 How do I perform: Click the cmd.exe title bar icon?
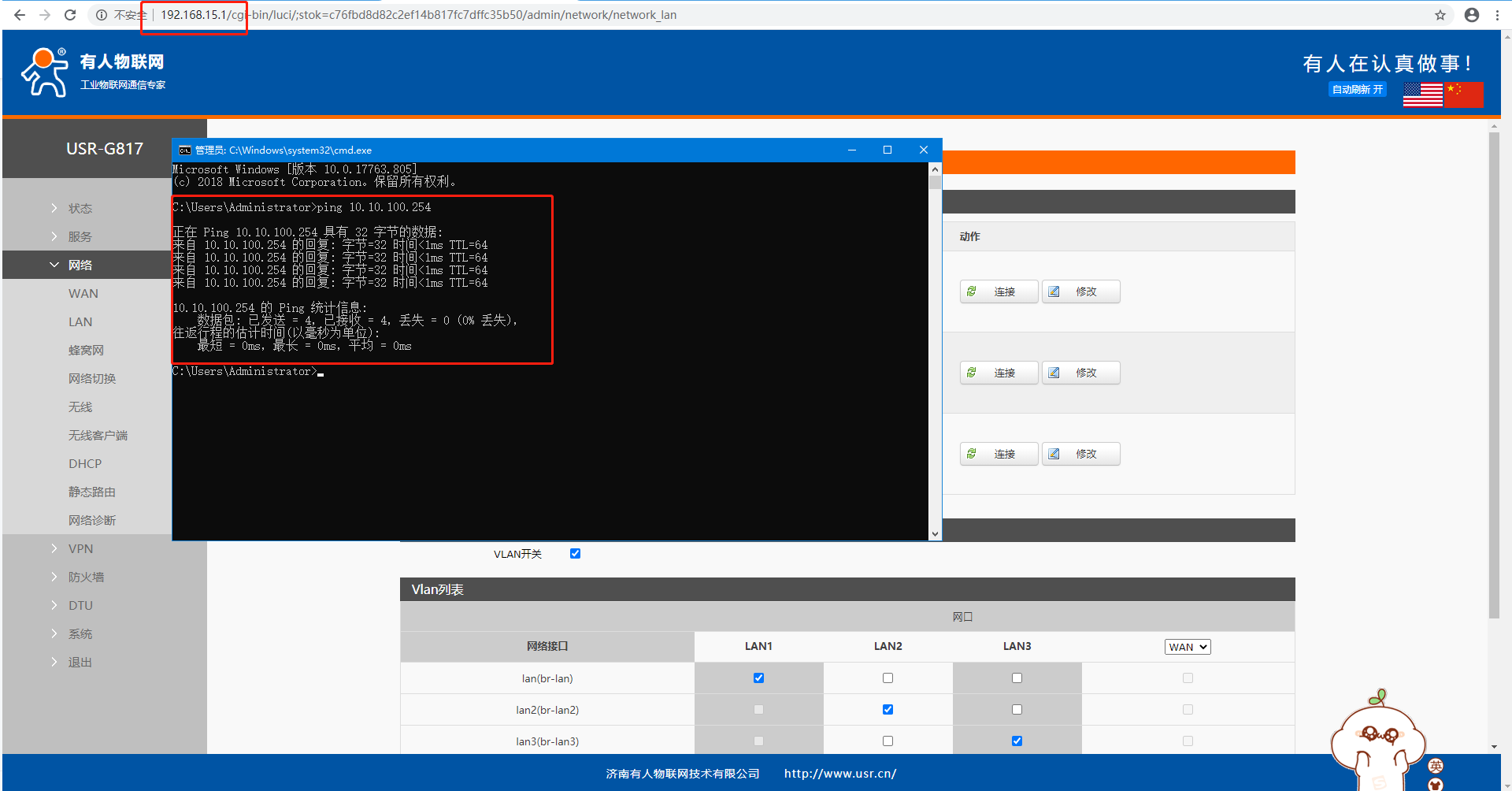coord(185,150)
